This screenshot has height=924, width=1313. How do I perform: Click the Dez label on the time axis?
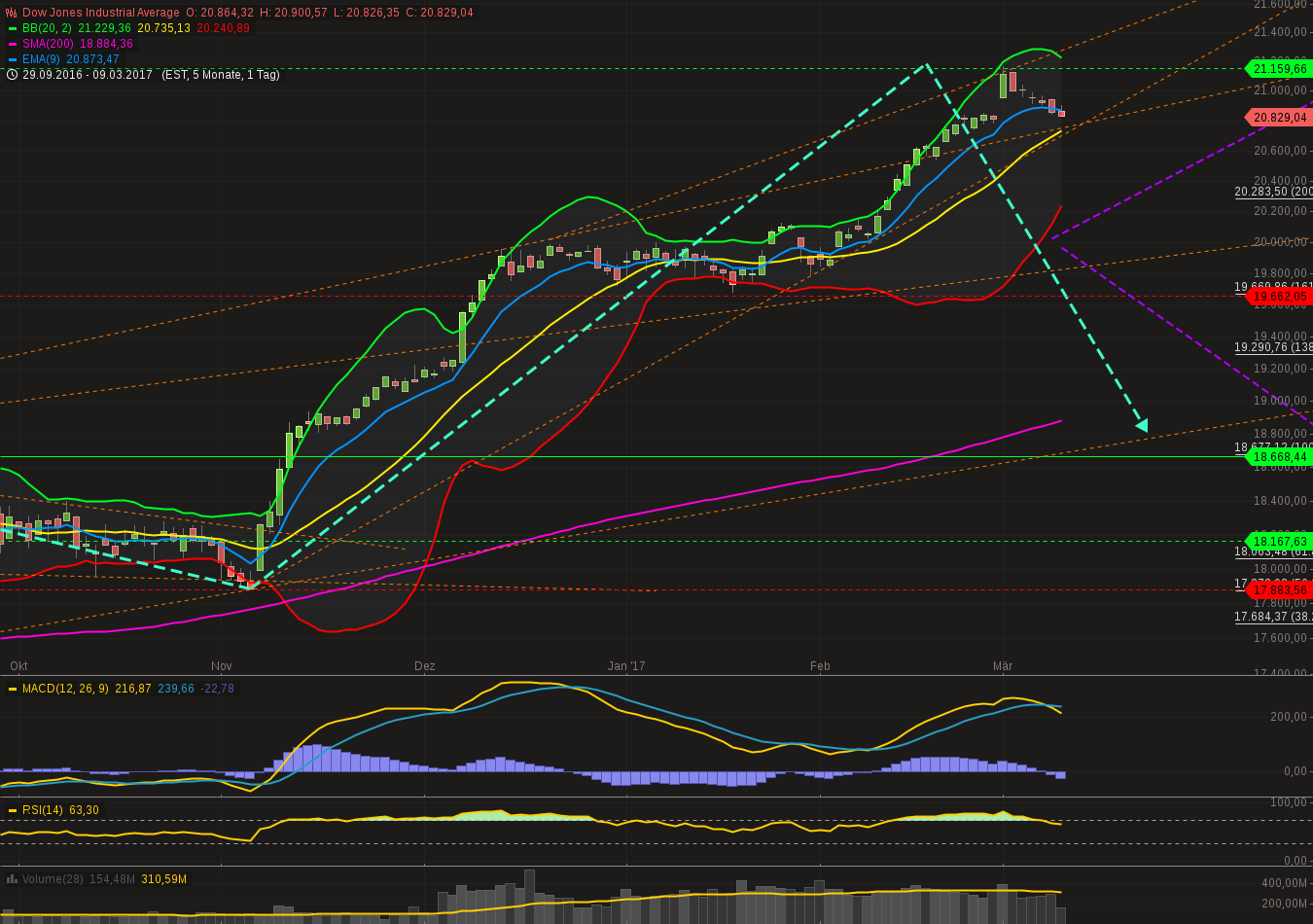coord(425,666)
